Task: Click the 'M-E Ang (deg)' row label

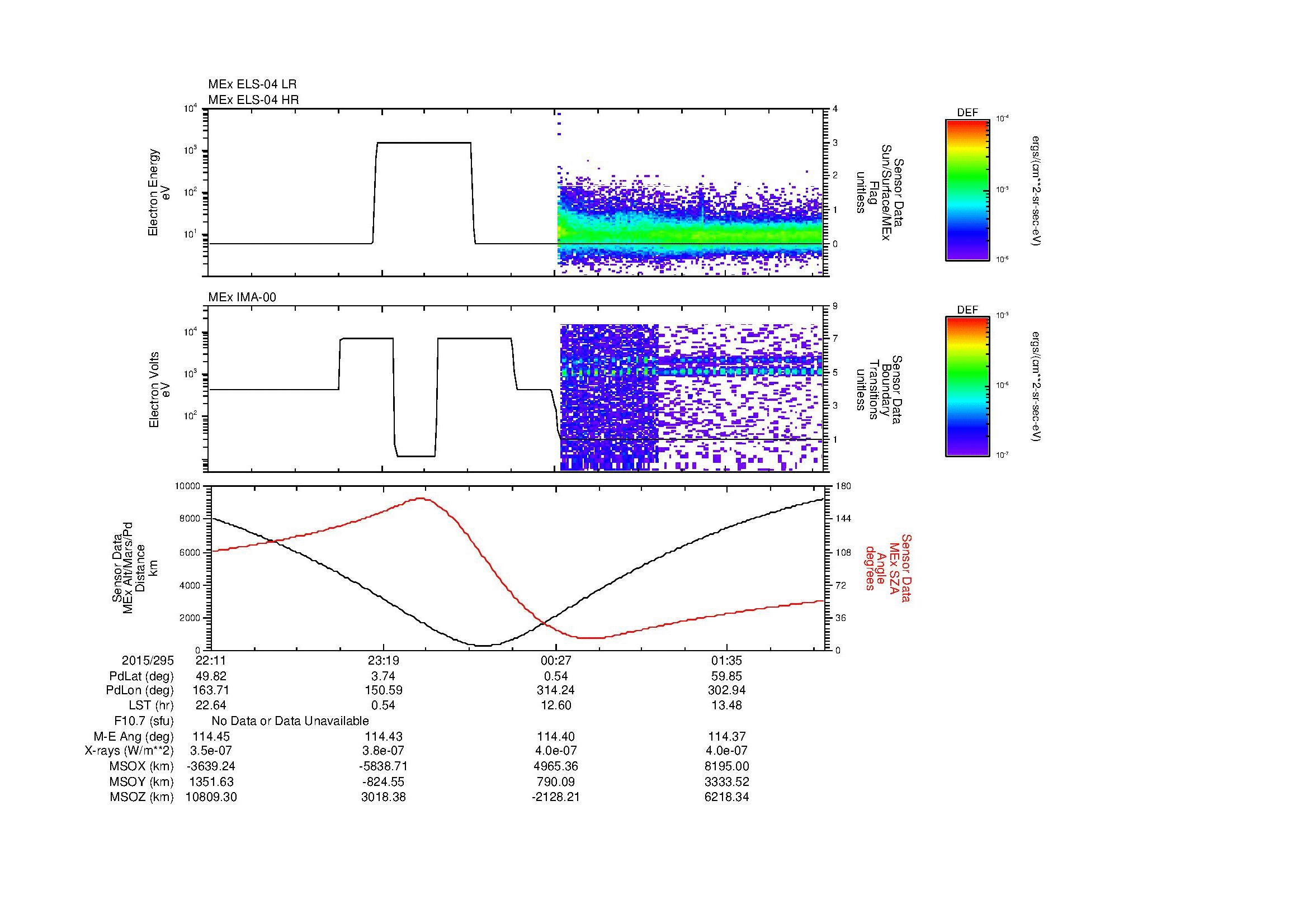Action: (x=134, y=737)
